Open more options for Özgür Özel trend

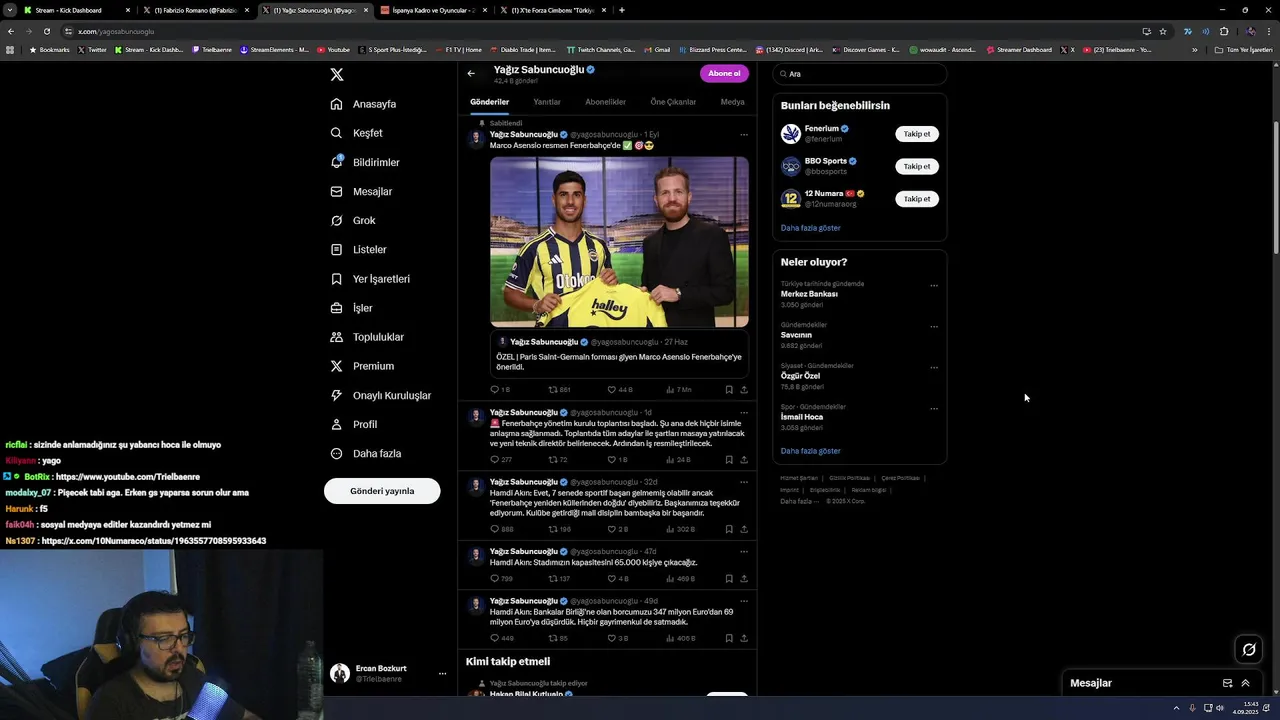pos(934,367)
